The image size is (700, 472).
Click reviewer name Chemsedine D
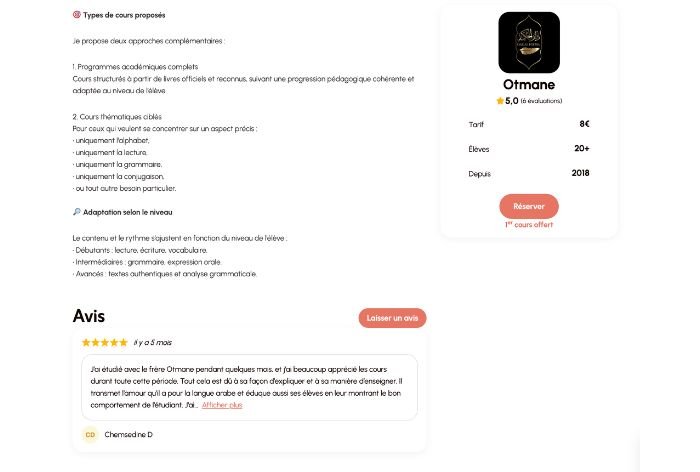[129, 434]
